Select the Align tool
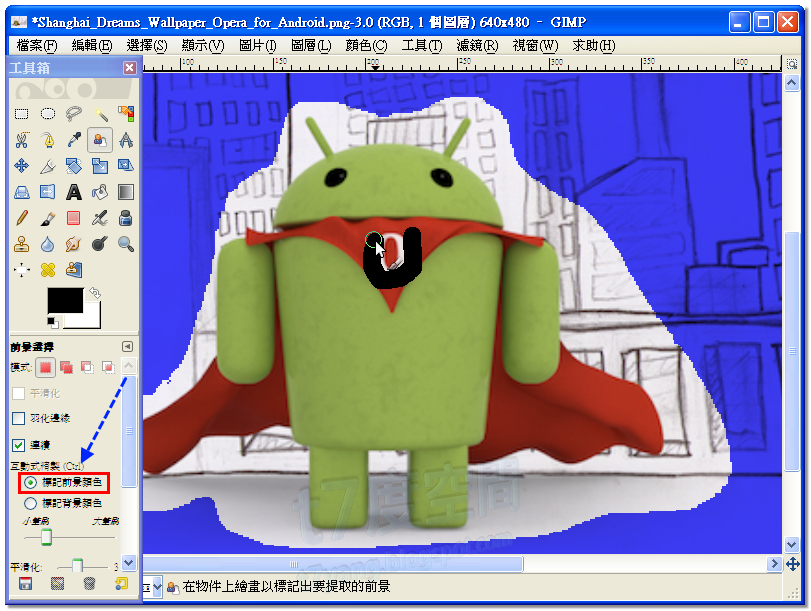The height and width of the screenshot is (611, 811). 22,270
